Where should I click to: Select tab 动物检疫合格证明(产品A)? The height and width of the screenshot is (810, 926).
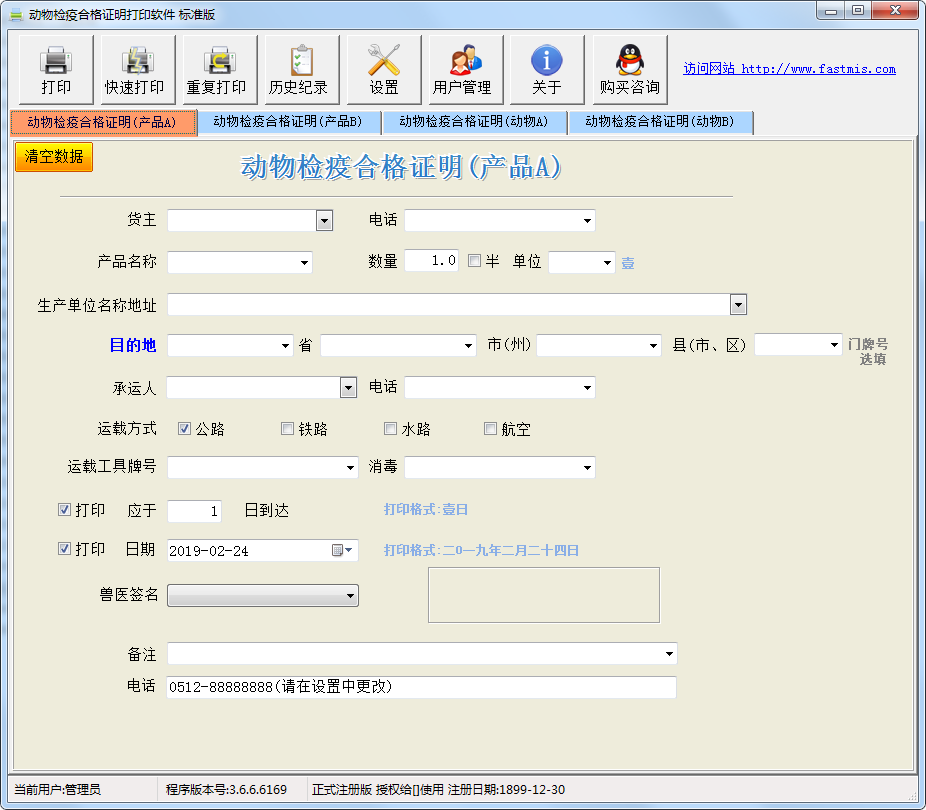coord(103,122)
